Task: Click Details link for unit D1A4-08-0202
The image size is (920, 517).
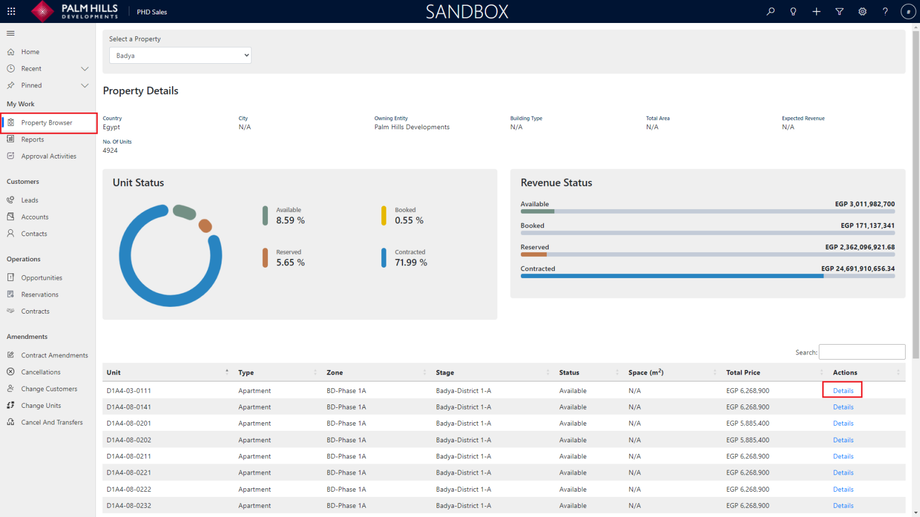Action: pos(843,440)
